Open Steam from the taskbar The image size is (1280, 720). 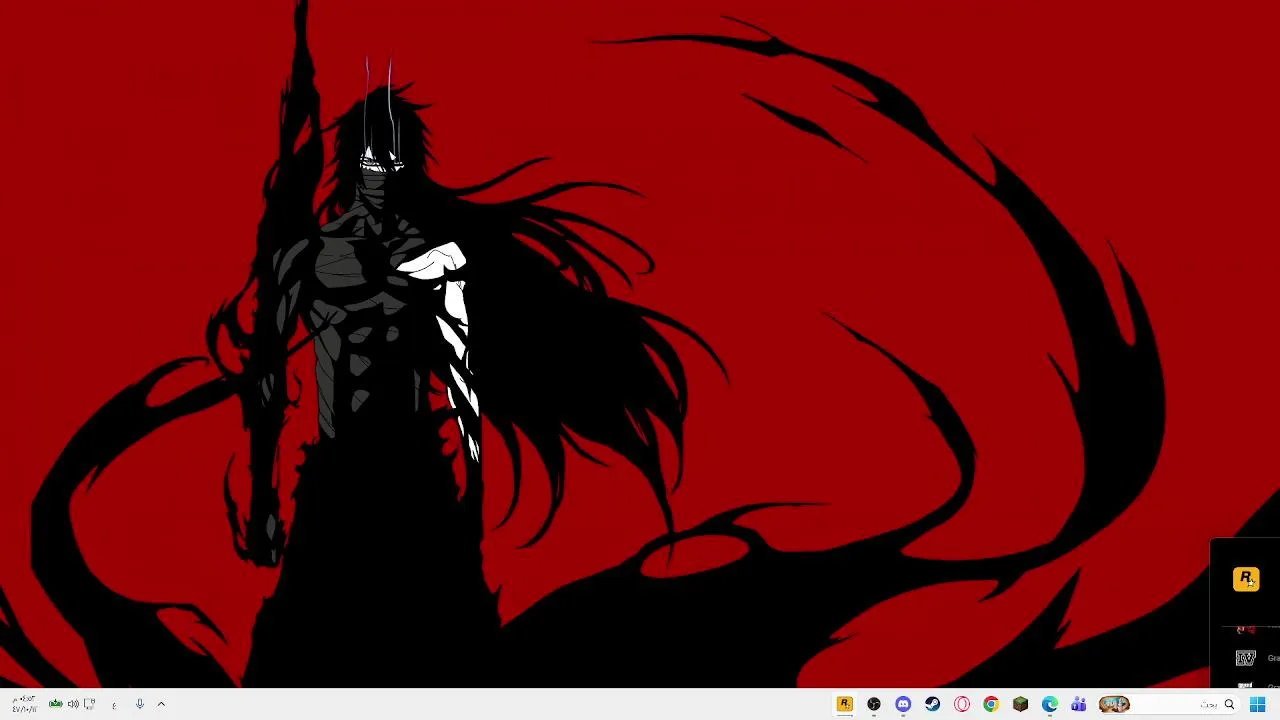click(932, 705)
